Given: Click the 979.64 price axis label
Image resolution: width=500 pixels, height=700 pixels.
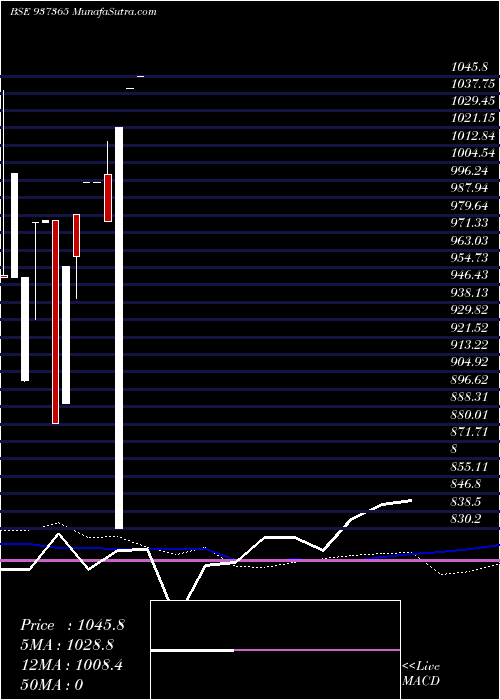Looking at the screenshot, I should point(470,206).
